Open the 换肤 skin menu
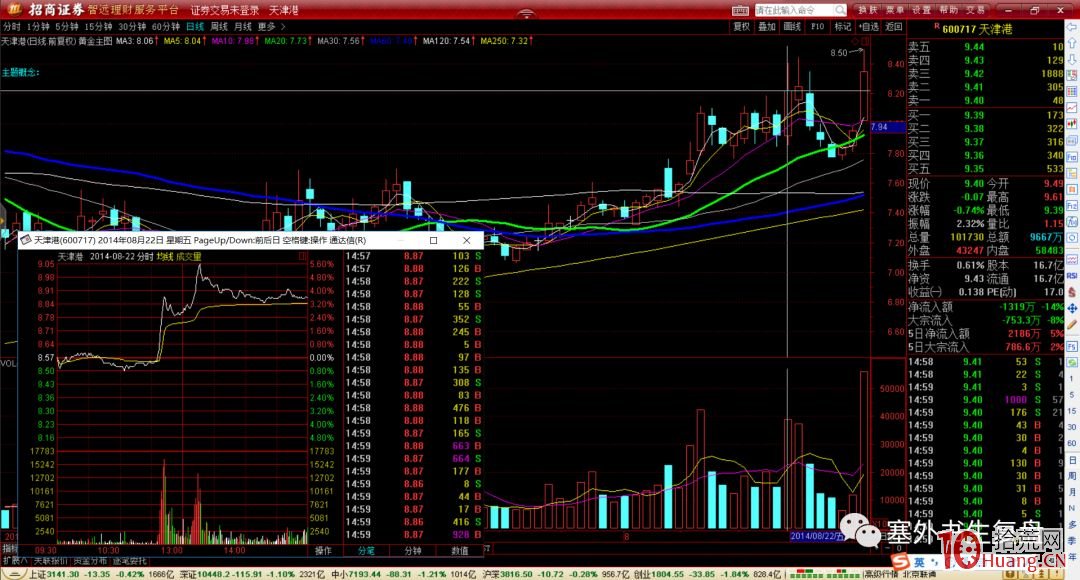Screen dimensions: 1080x580 868,10
